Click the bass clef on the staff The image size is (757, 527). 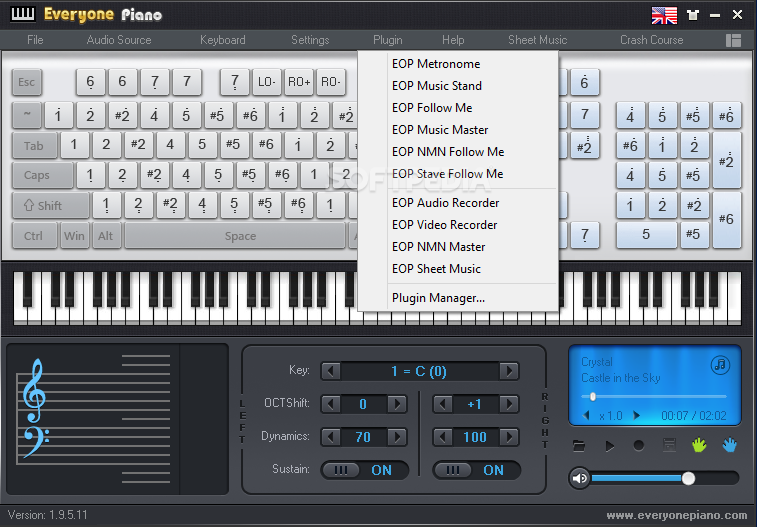coord(35,441)
